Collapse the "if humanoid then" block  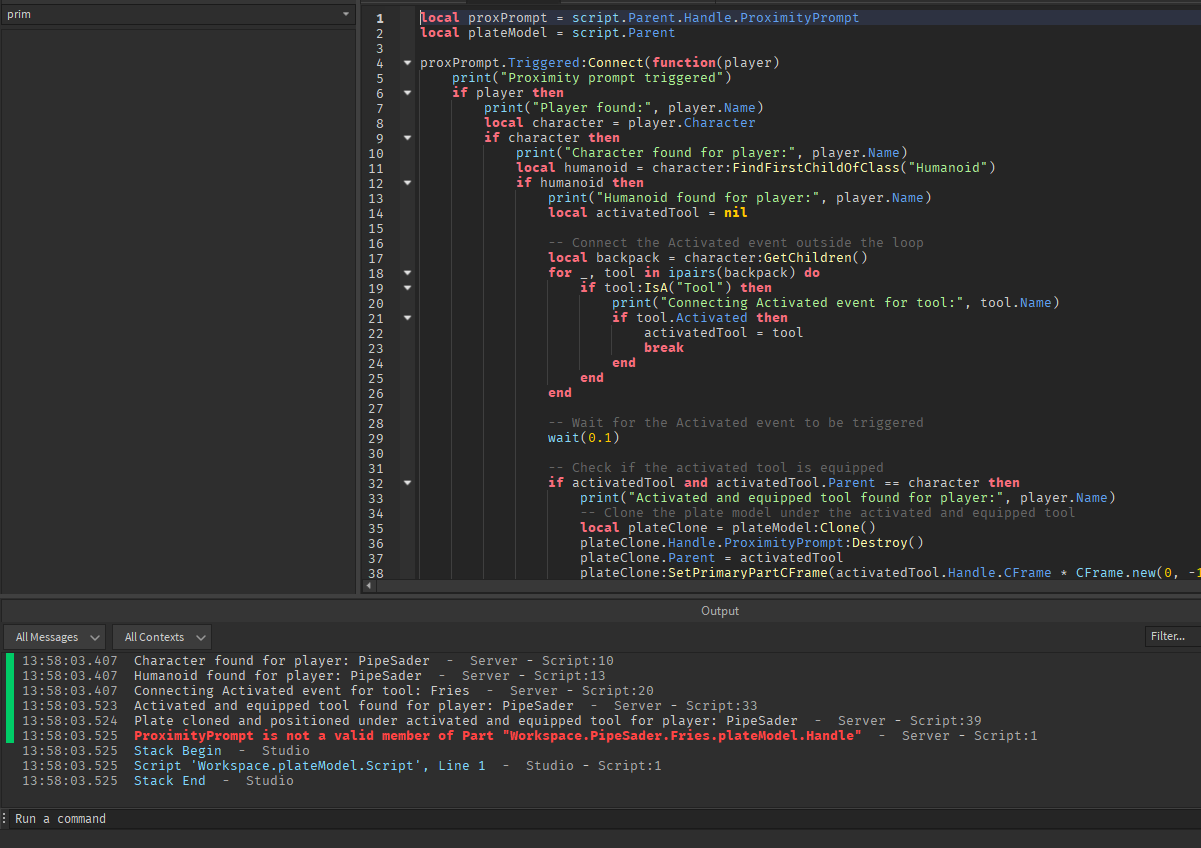point(407,182)
